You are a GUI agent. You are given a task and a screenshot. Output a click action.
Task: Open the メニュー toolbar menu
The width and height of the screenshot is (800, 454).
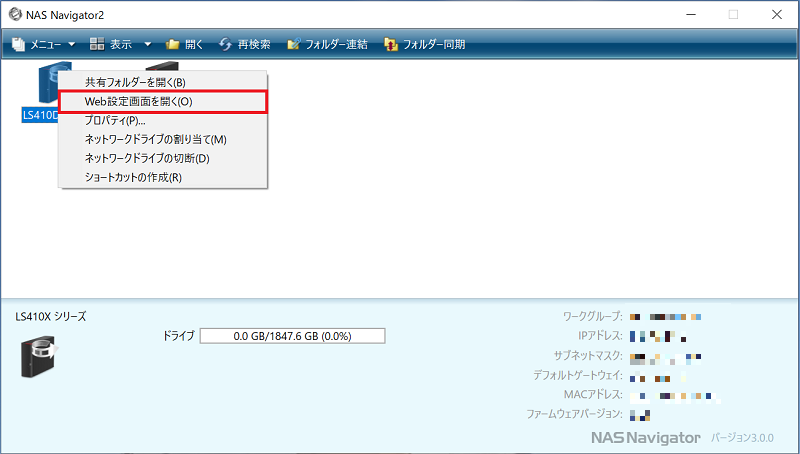[x=45, y=44]
